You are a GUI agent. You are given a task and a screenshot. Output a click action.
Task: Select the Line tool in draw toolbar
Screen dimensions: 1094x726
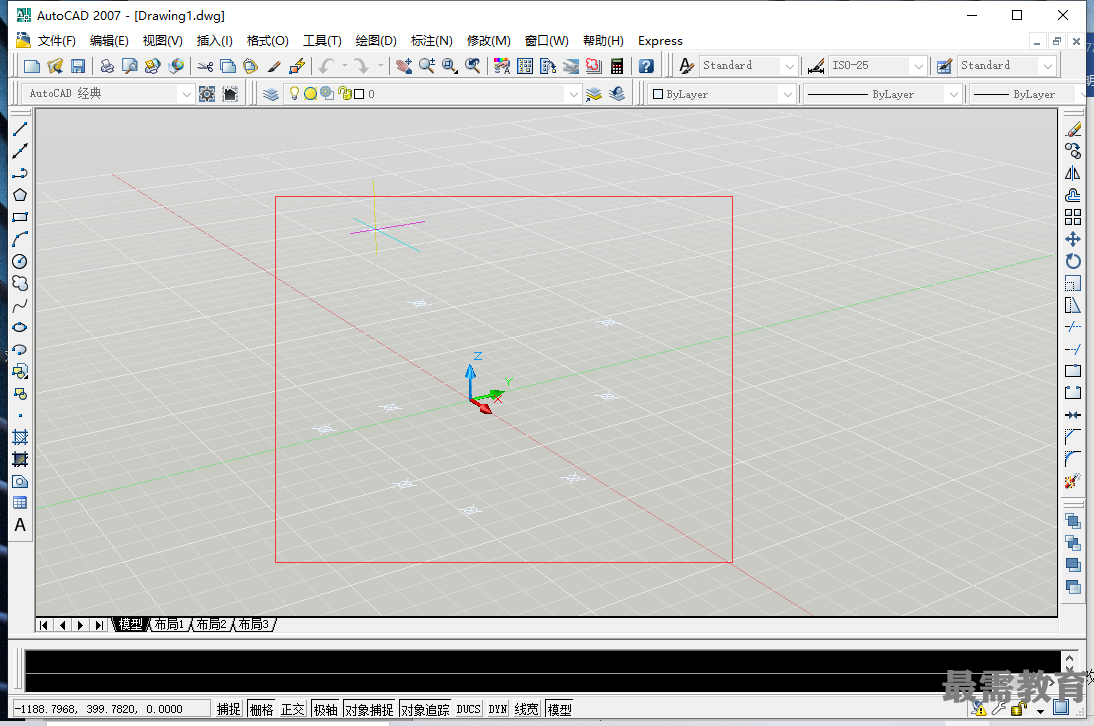[20, 129]
